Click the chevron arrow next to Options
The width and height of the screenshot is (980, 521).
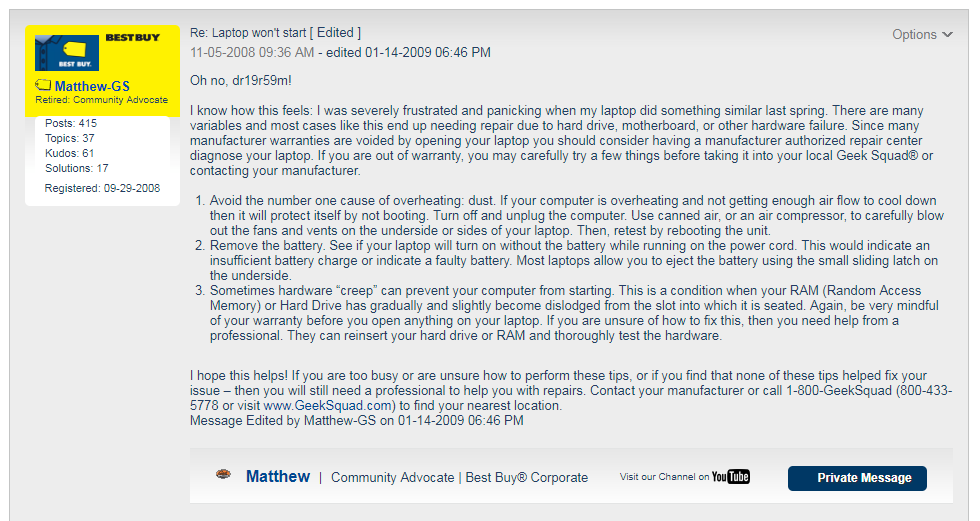[x=947, y=34]
